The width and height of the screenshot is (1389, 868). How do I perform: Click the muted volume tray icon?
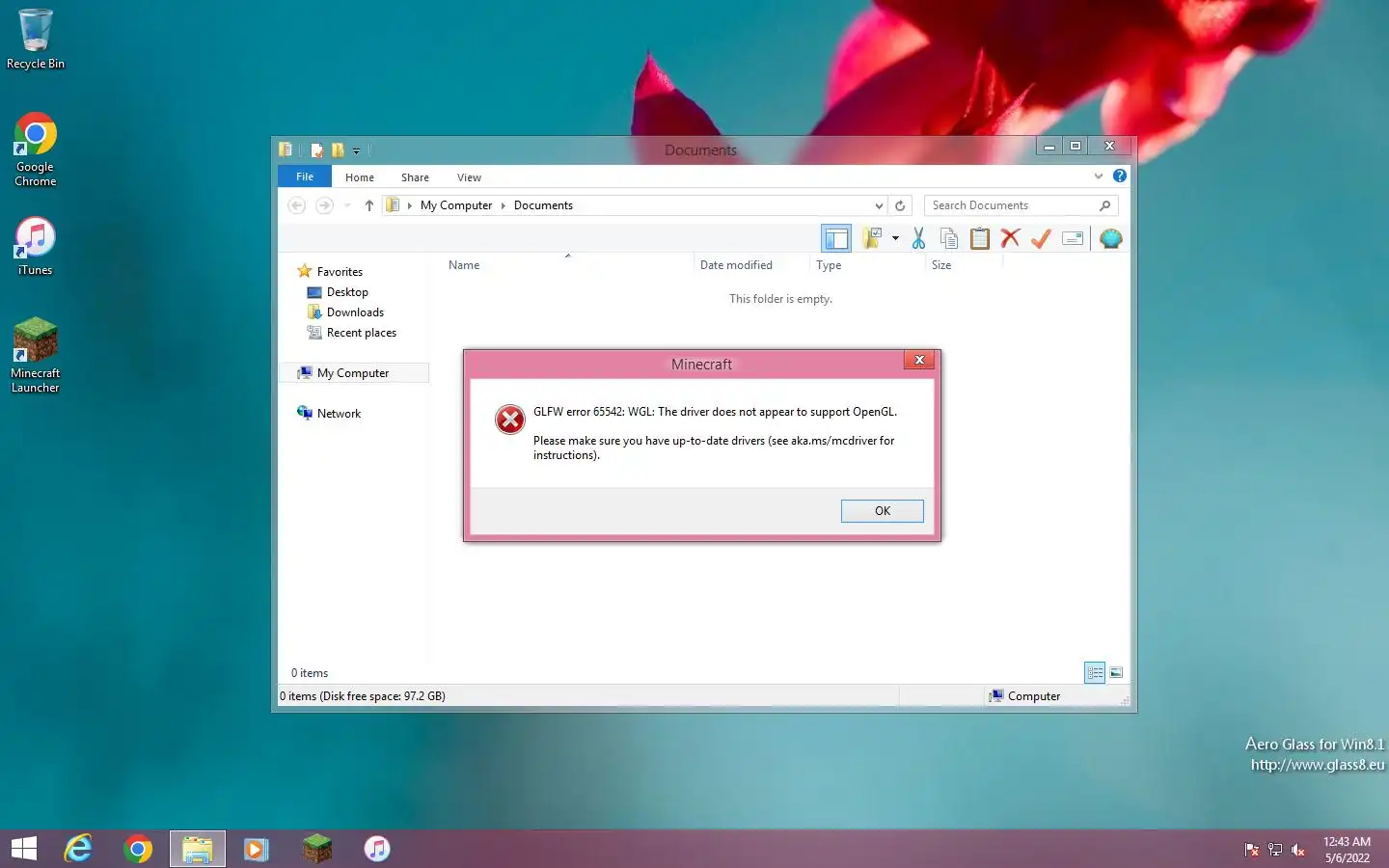pos(1298,850)
